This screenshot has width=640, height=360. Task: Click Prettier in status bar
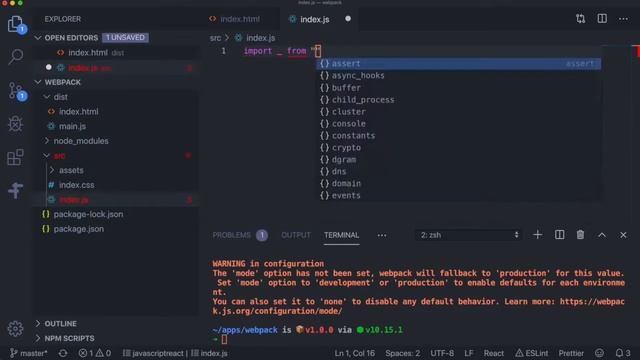(x=571, y=353)
